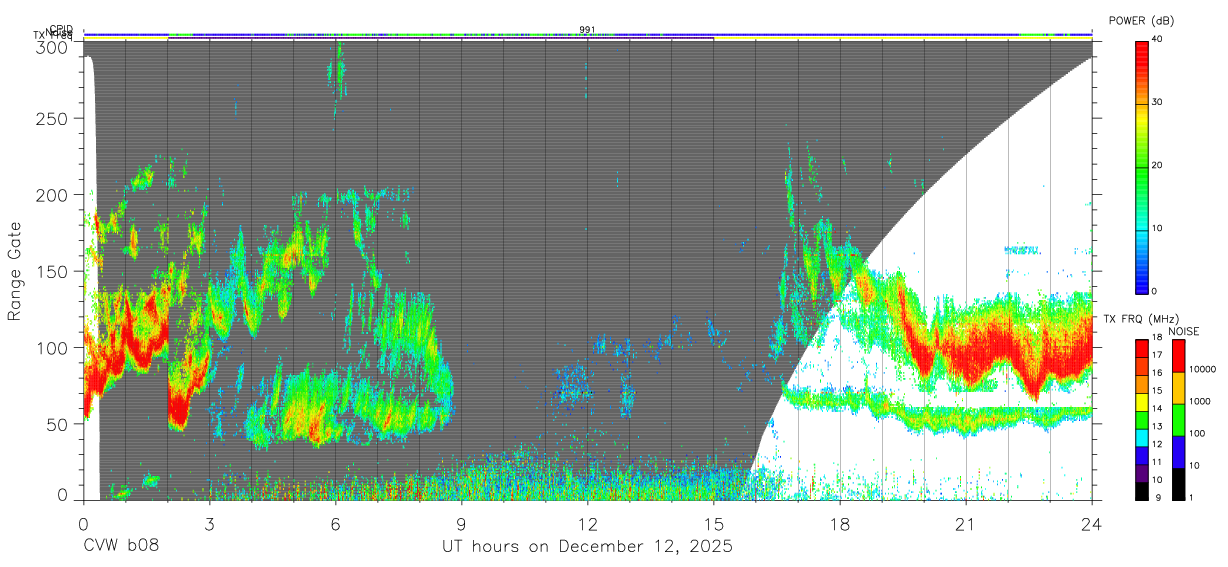Click the 10000 label on NOISE legend
The height and width of the screenshot is (567, 1228).
click(1202, 369)
